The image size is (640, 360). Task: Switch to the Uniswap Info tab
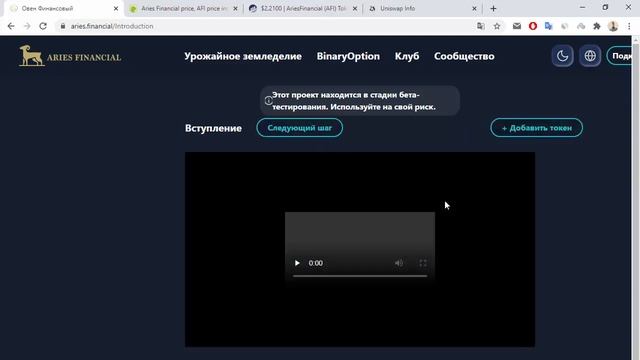click(x=422, y=8)
